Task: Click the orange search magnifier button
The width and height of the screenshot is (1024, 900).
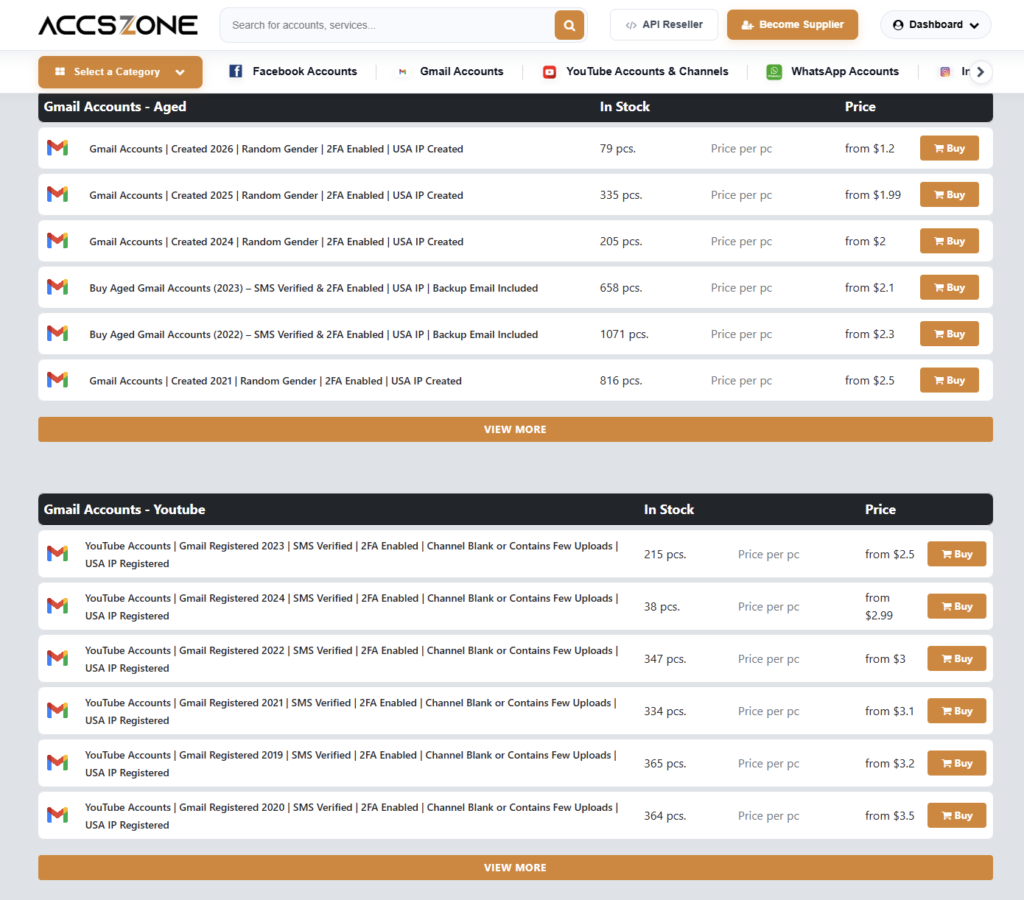Action: click(569, 25)
